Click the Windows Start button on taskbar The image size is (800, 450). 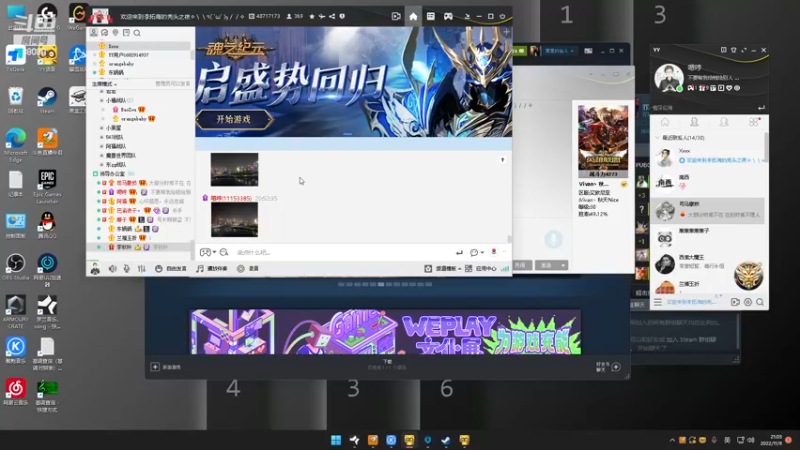[x=336, y=440]
